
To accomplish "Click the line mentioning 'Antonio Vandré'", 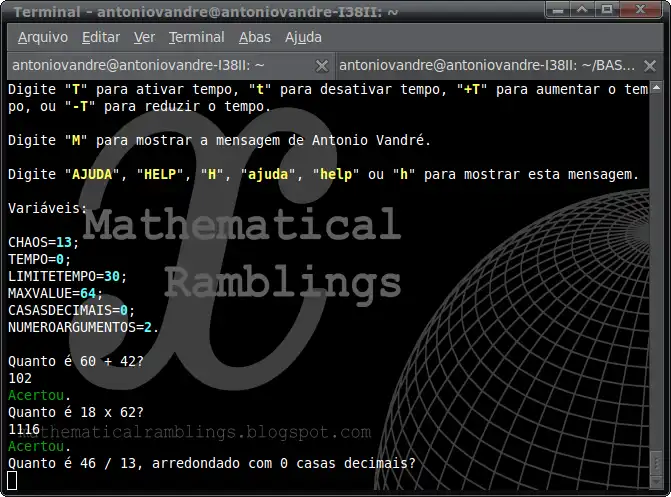I will click(219, 140).
